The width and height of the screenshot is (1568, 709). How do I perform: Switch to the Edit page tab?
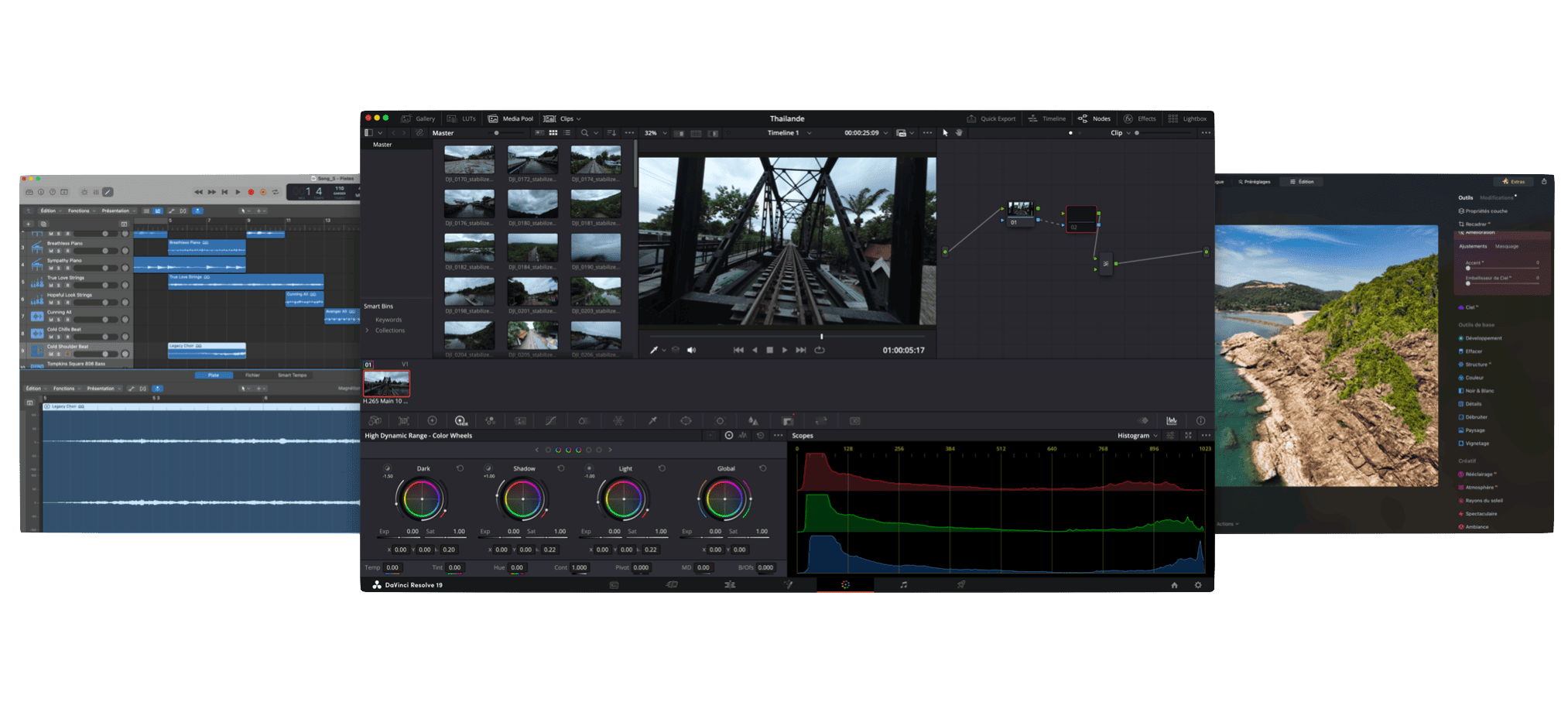tap(730, 585)
